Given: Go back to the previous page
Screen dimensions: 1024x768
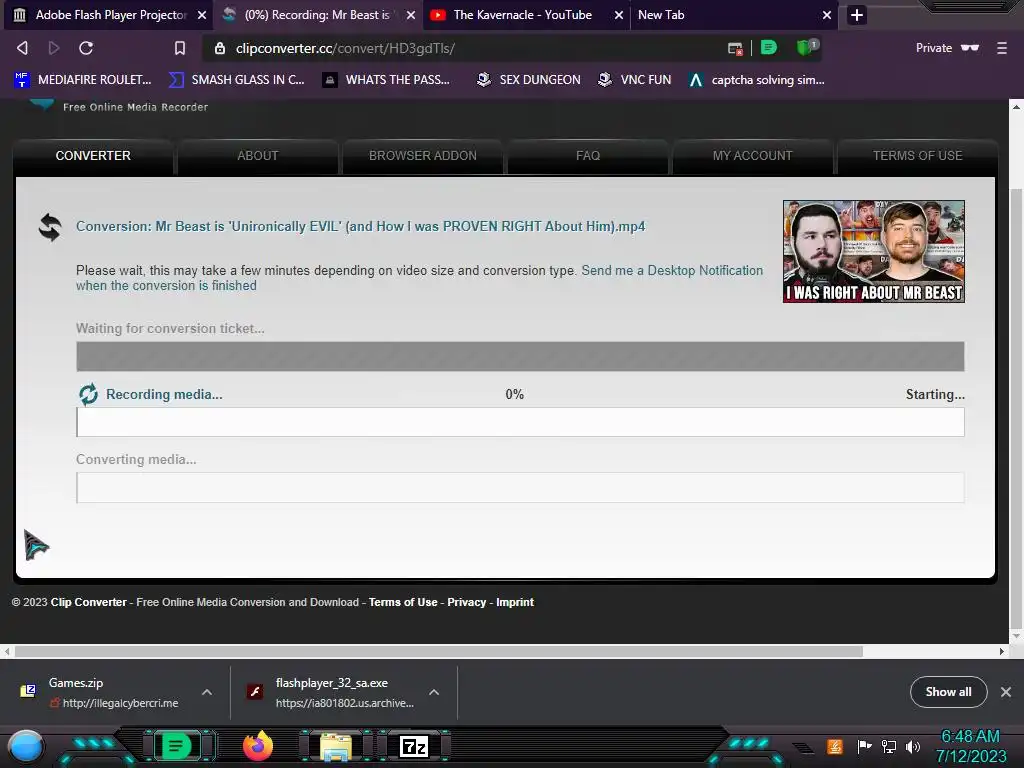Looking at the screenshot, I should click(22, 48).
